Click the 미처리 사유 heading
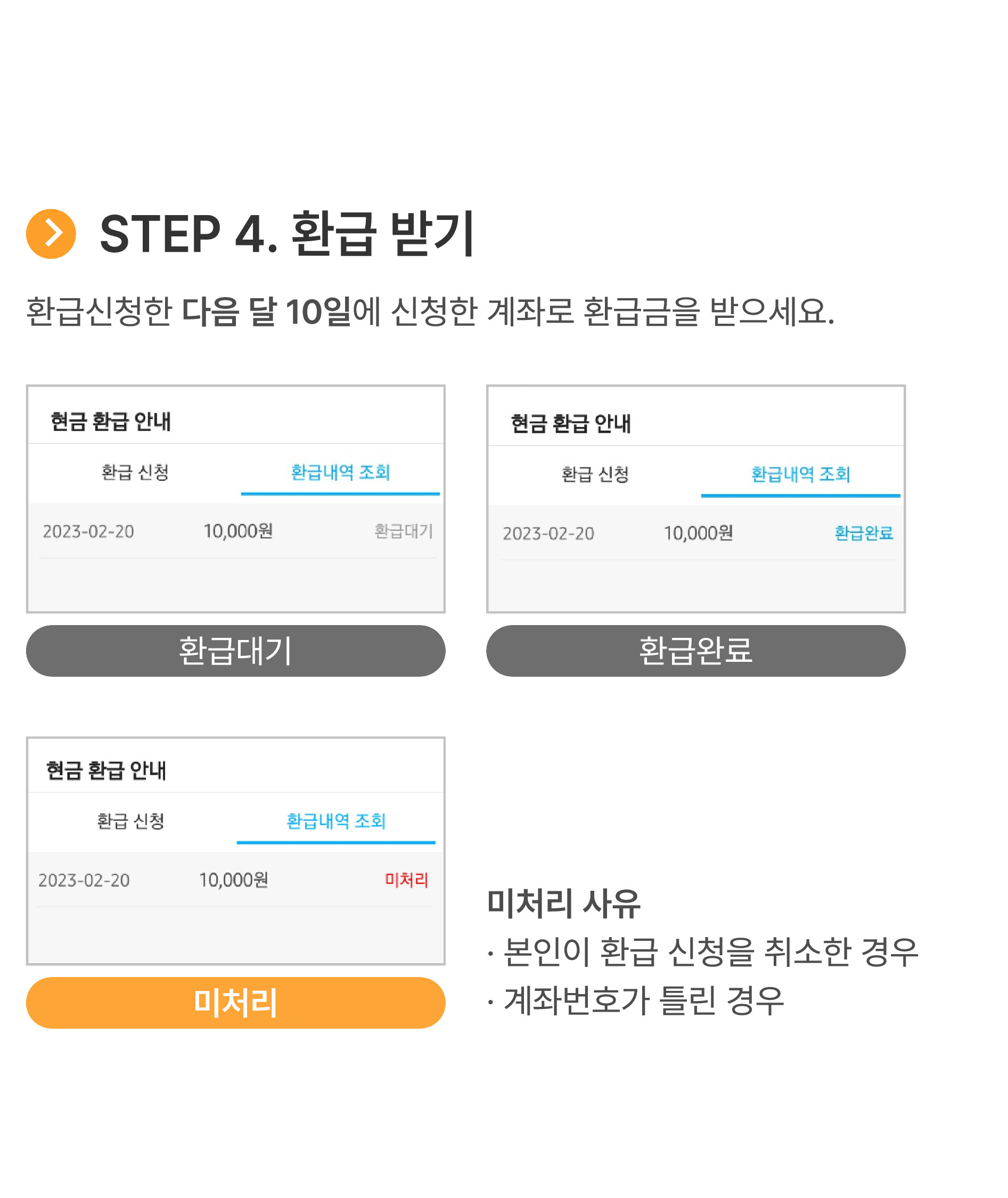Screen dimensions: 1008x1198 point(563,904)
